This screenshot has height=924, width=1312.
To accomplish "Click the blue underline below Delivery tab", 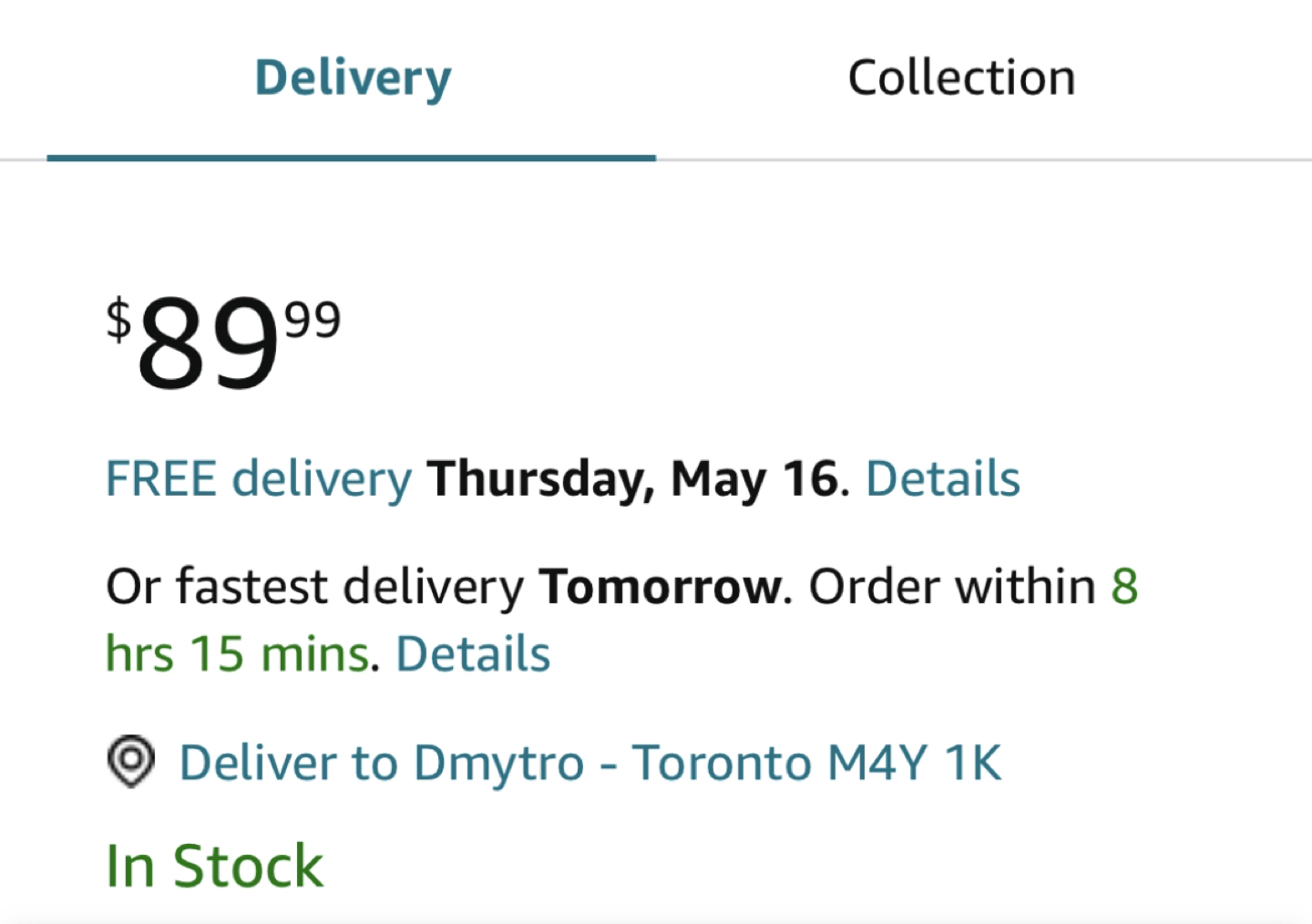I will (352, 158).
